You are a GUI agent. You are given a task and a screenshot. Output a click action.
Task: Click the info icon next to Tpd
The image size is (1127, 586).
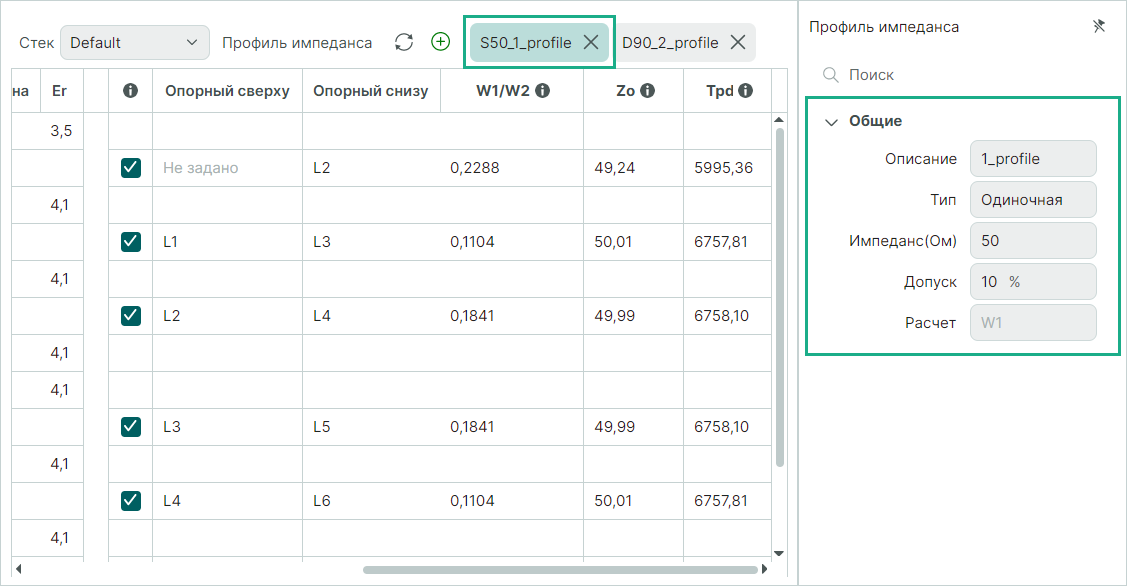coord(746,91)
